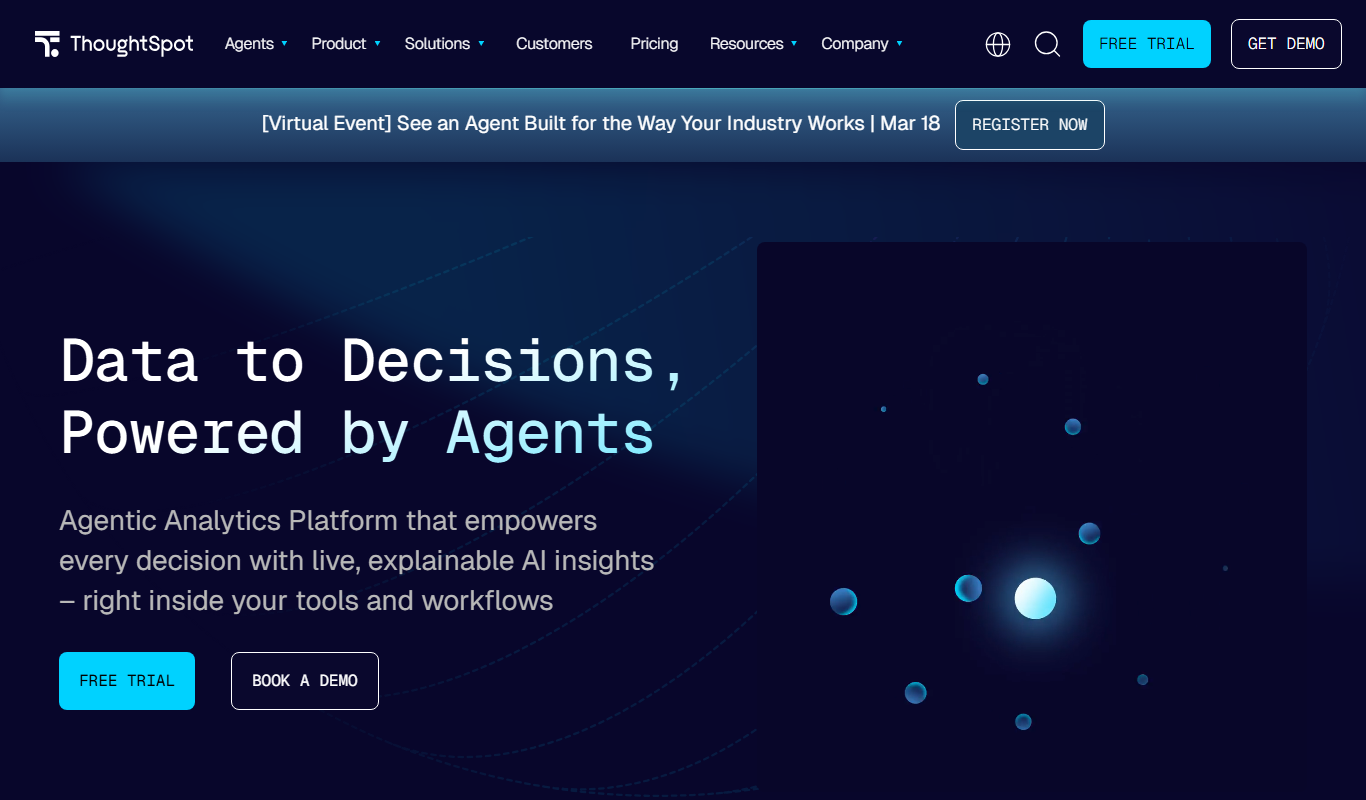Open the Pricing page

tap(654, 44)
